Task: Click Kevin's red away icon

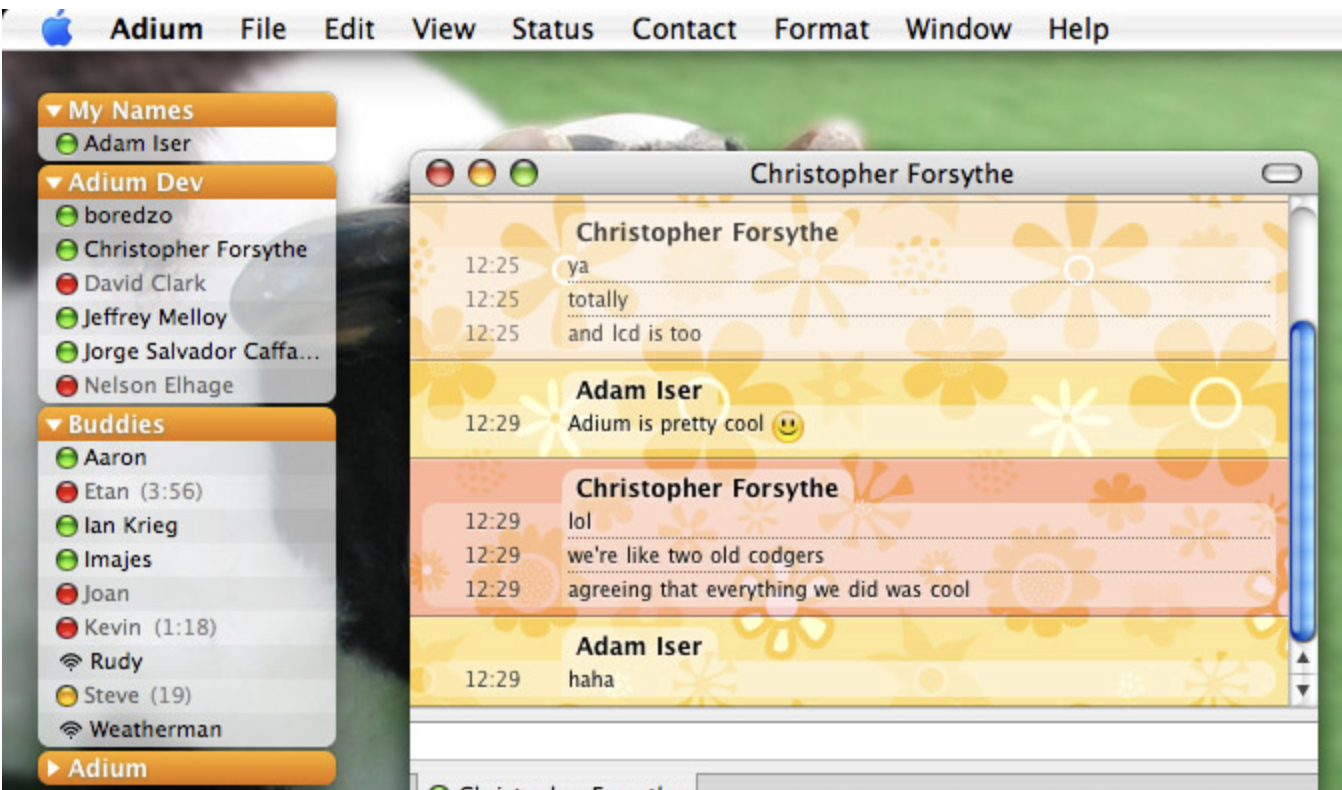Action: click(67, 627)
